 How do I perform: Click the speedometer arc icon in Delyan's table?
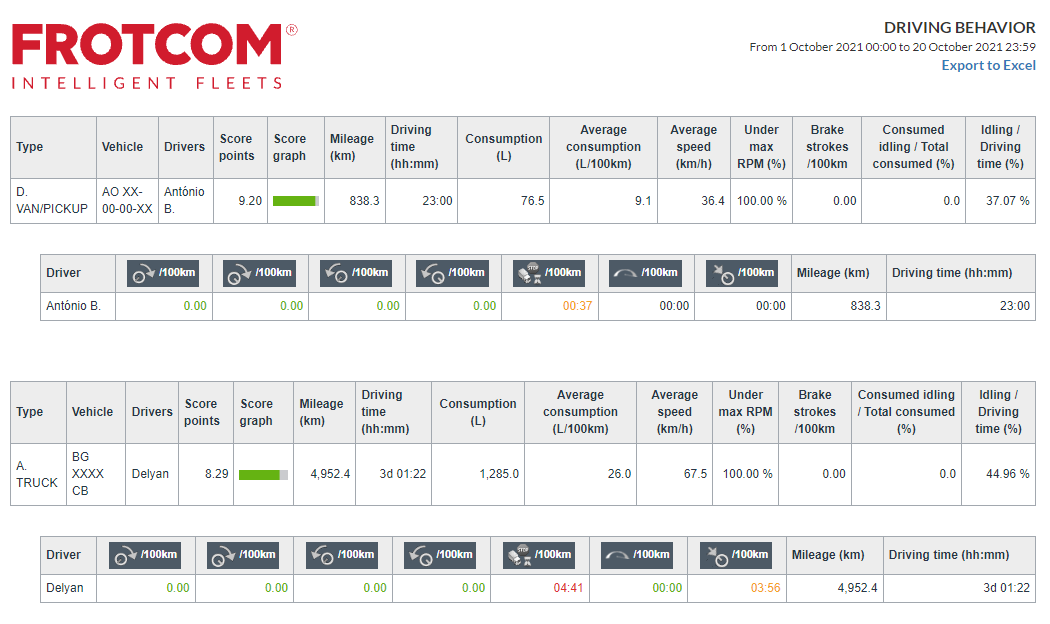point(638,555)
